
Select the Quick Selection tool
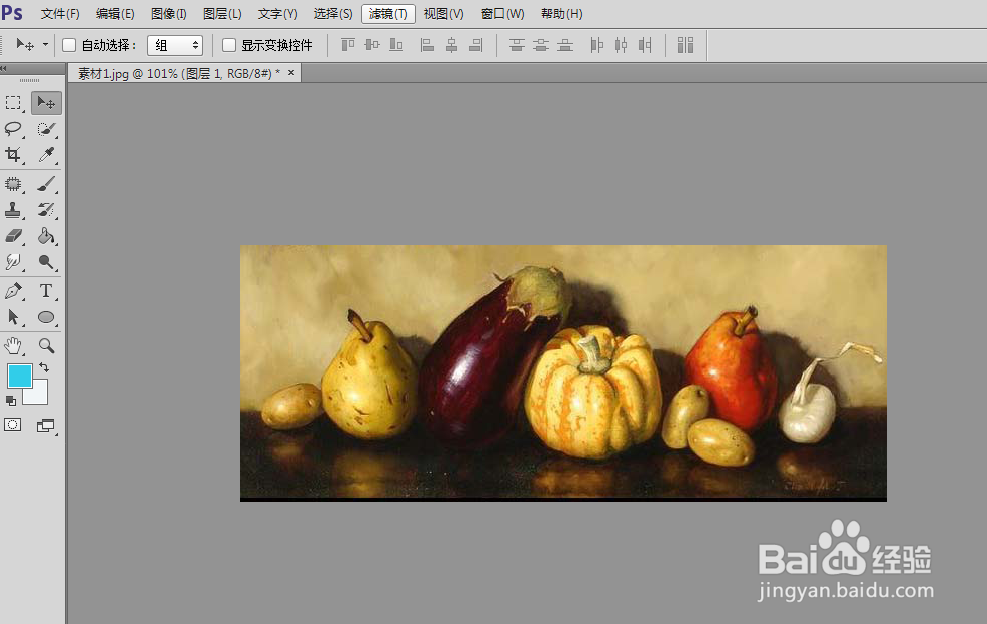[x=46, y=129]
